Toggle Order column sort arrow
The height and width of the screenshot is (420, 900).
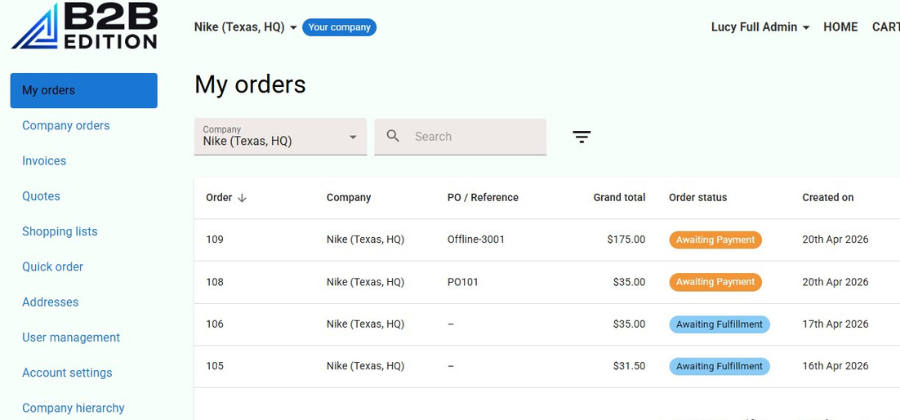(x=242, y=198)
